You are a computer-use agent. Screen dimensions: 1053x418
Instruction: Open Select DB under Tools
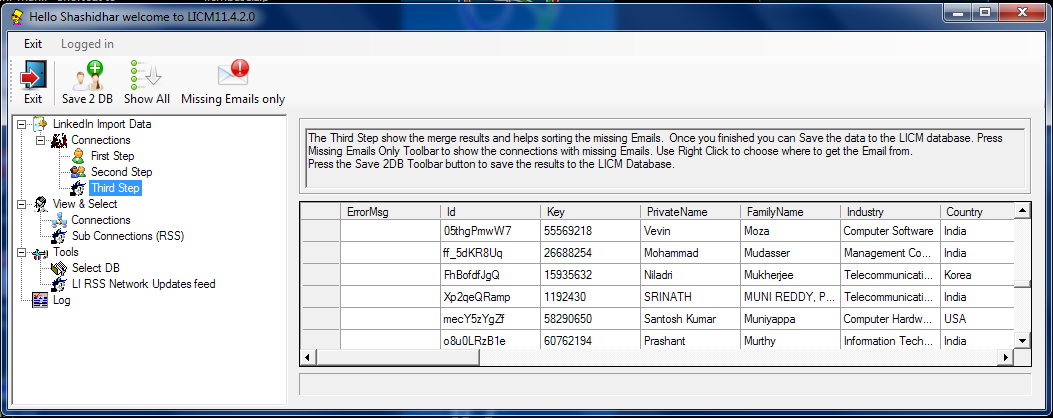pos(95,268)
